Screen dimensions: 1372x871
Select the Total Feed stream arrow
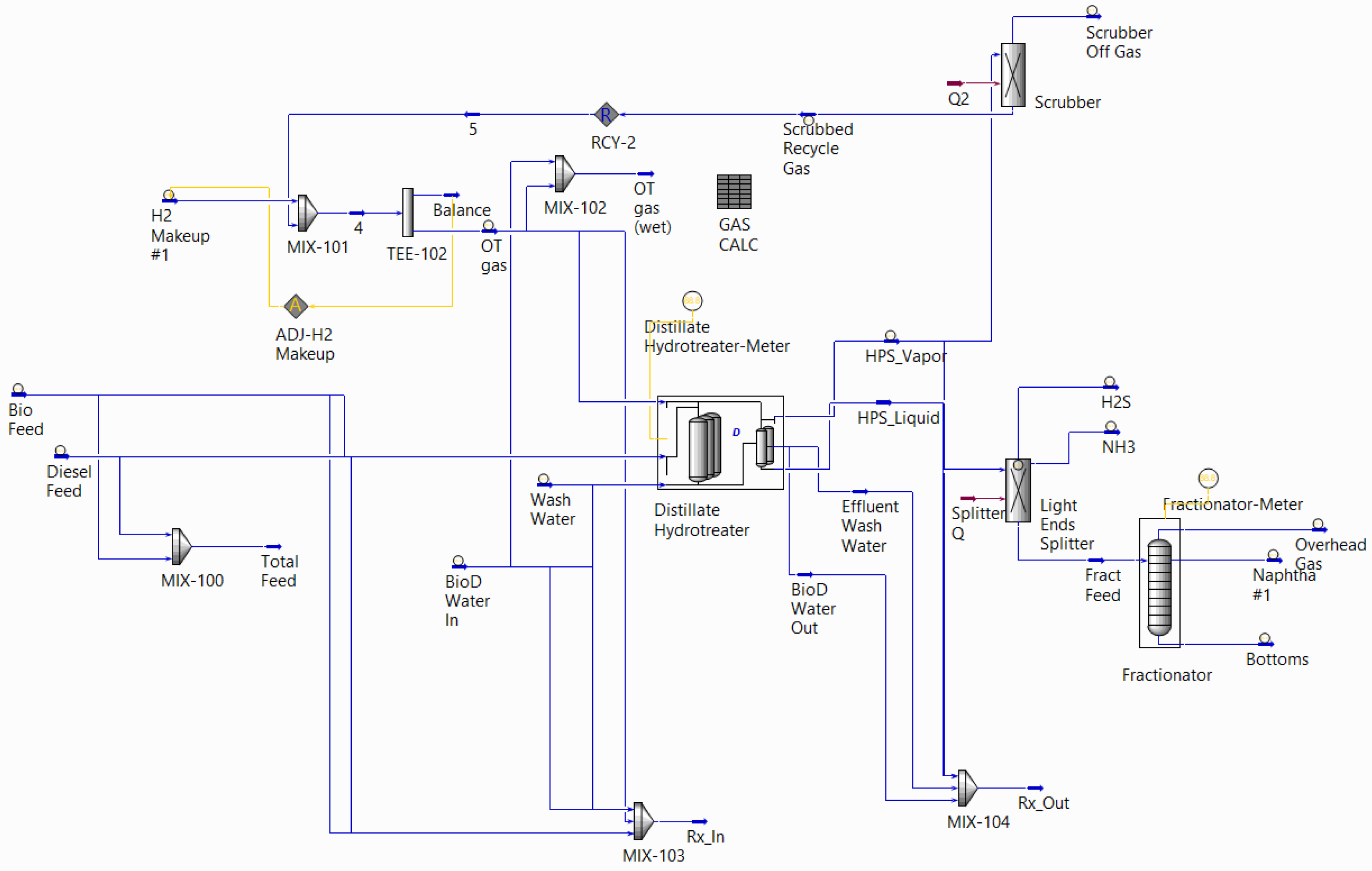pos(274,546)
